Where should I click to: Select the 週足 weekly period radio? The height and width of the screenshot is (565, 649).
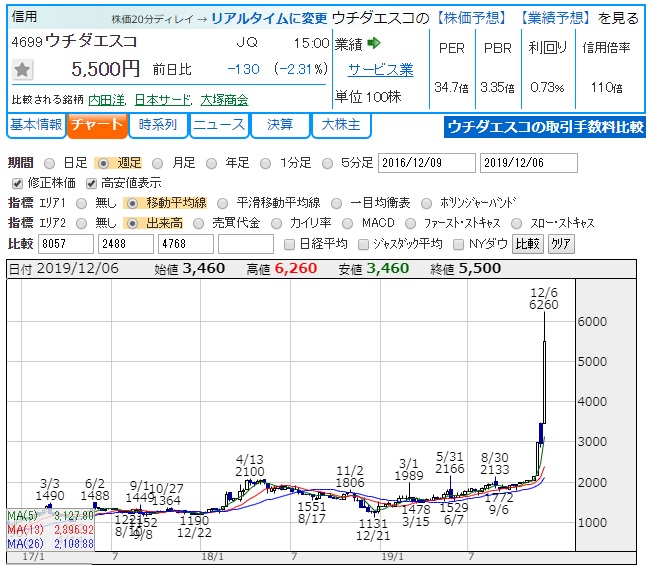coord(103,163)
